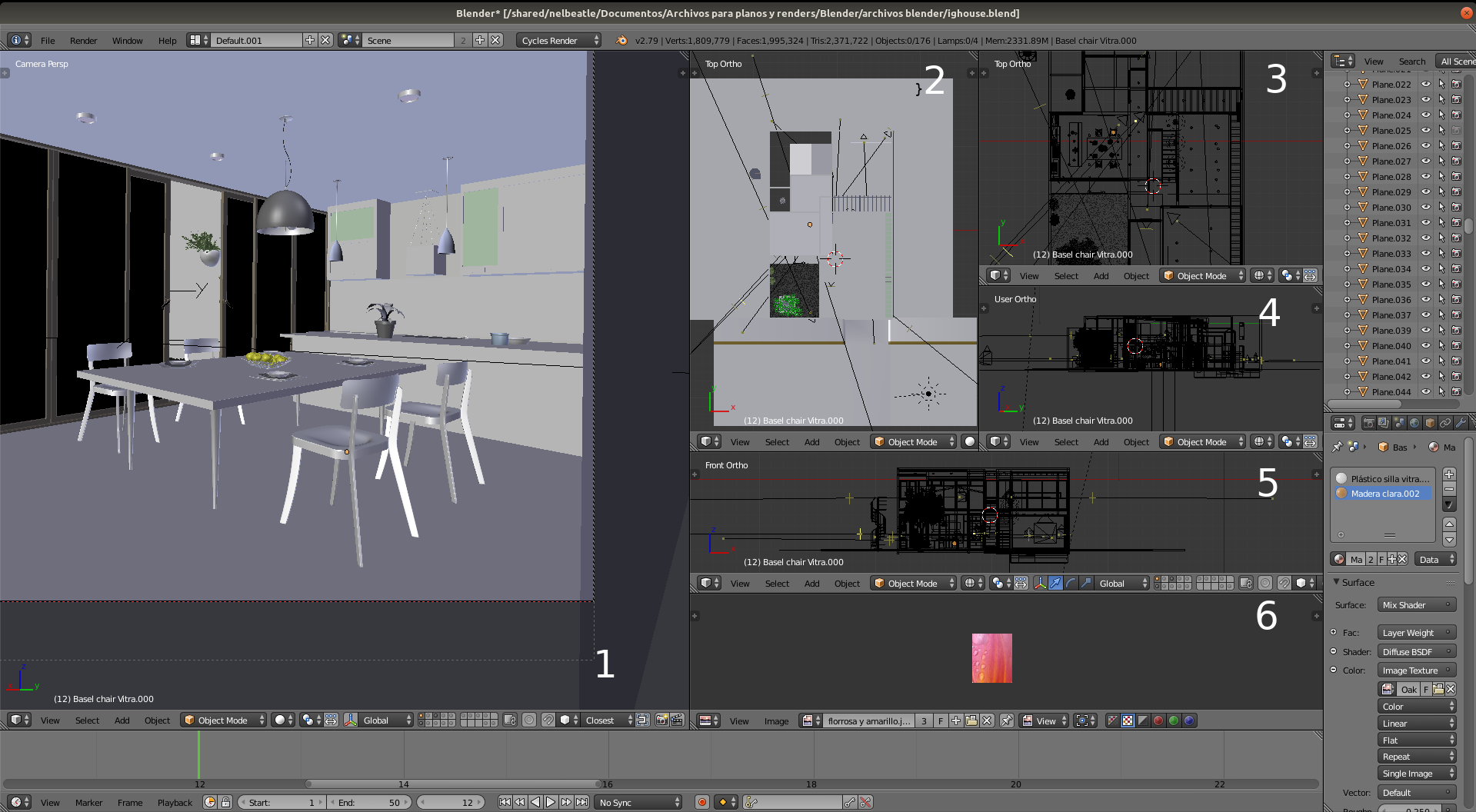This screenshot has height=812, width=1476.
Task: Click the End frame field
Action: tap(368, 803)
